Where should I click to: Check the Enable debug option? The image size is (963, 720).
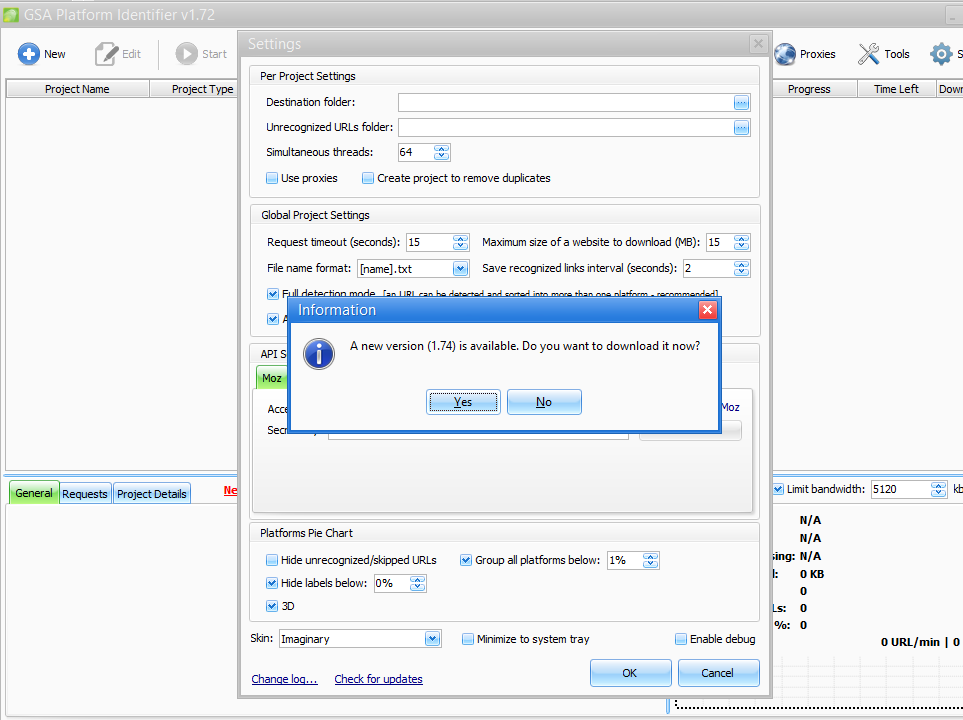[680, 639]
